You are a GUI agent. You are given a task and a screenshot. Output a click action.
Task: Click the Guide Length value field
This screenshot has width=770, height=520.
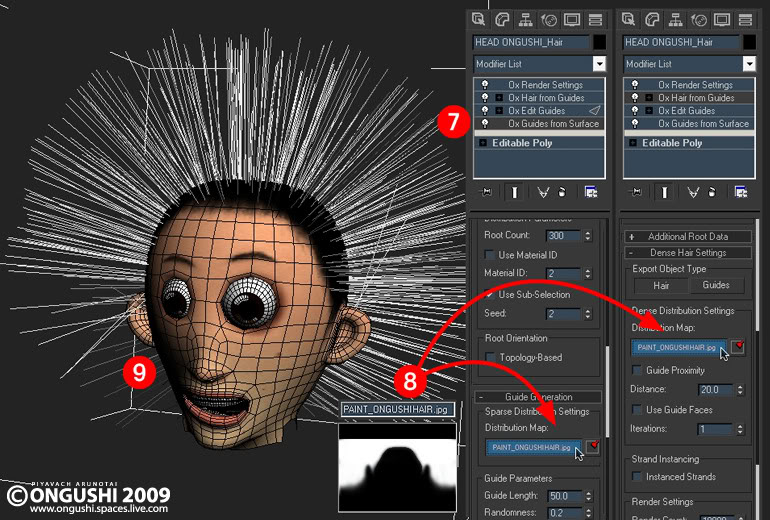click(x=565, y=496)
